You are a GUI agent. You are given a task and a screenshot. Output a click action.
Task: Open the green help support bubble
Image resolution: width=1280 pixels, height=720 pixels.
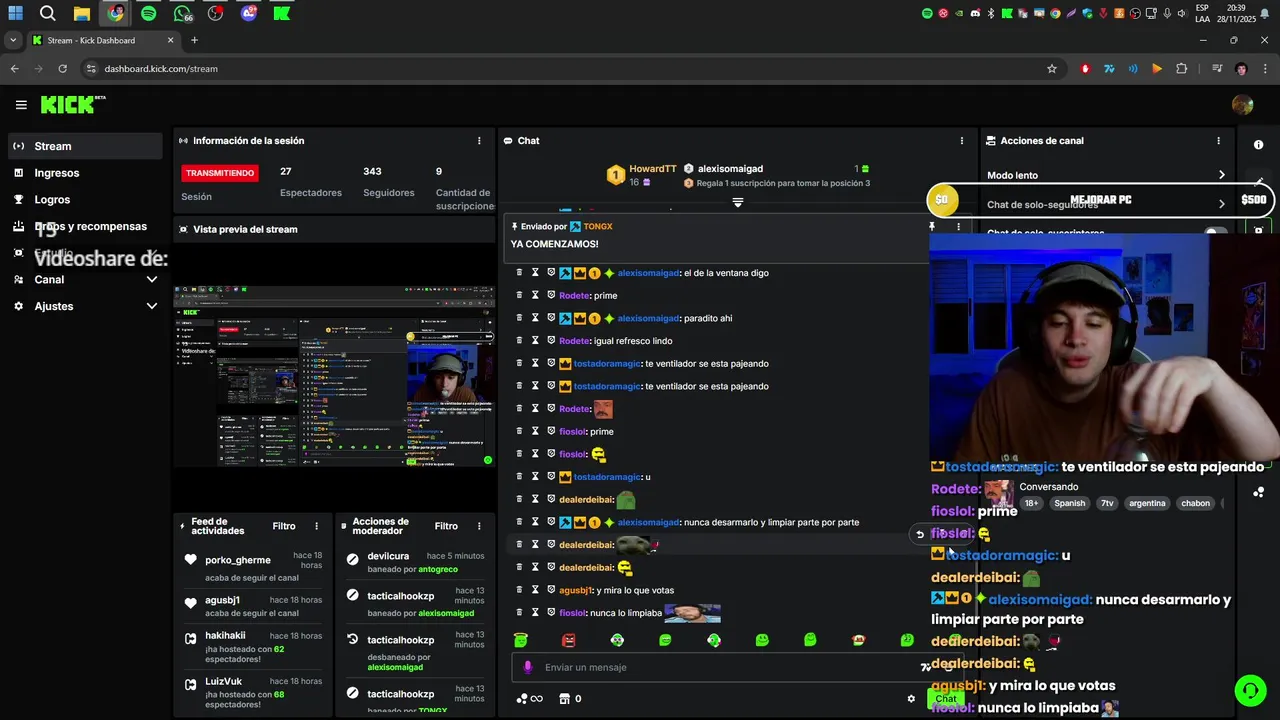pos(1249,691)
